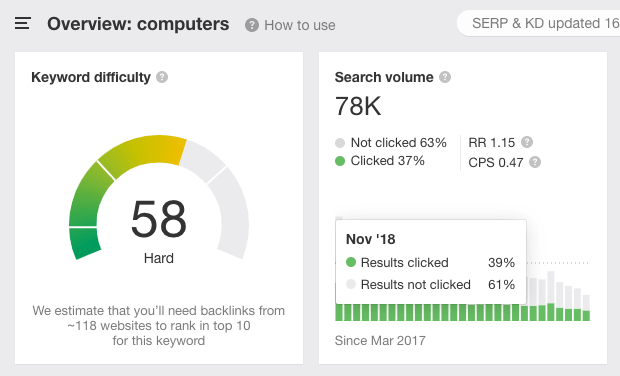Click the Results clicked tooltip row
620x376 pixels.
point(430,263)
